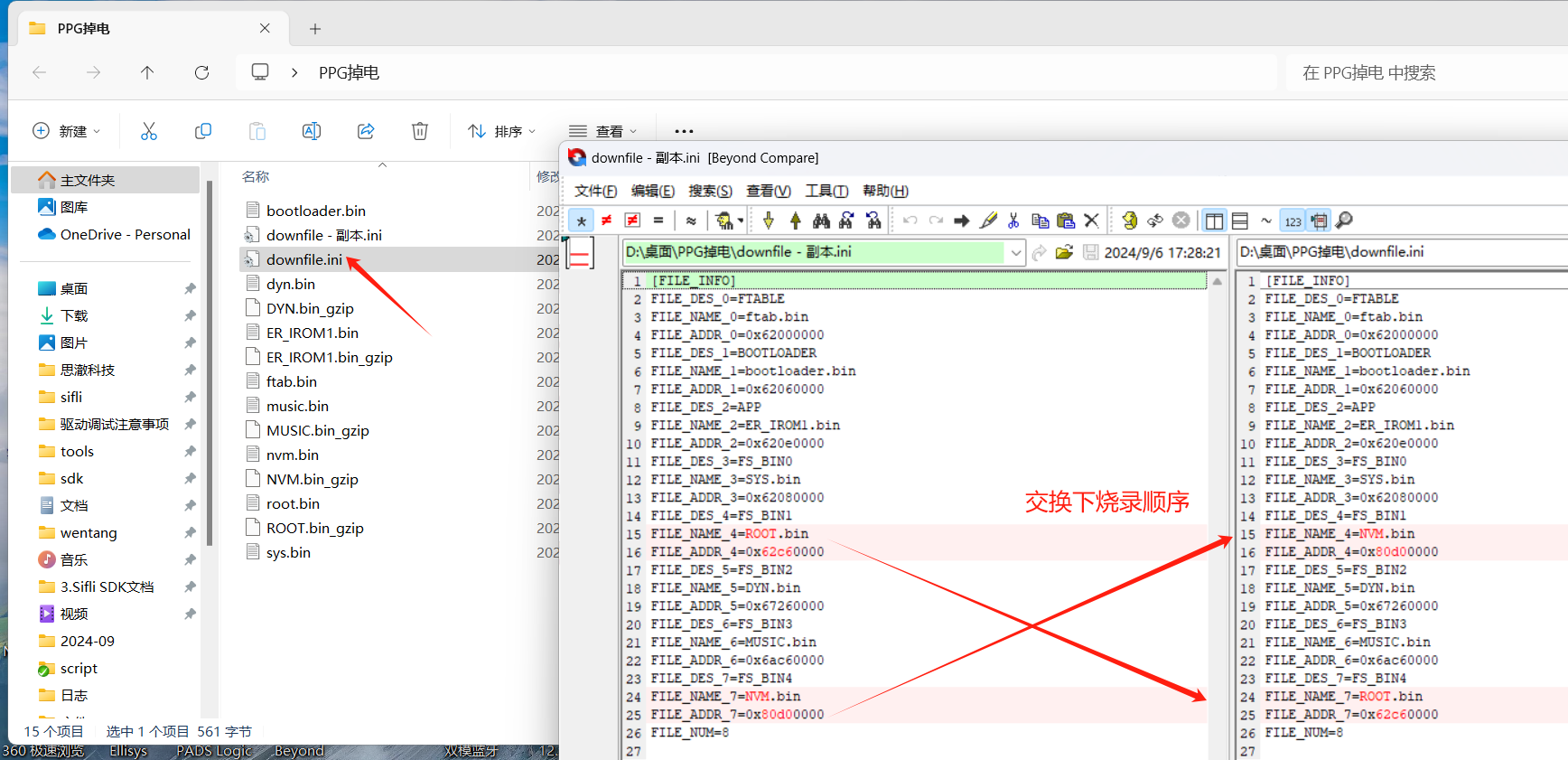Open the 桌面 quick access folder

74,288
